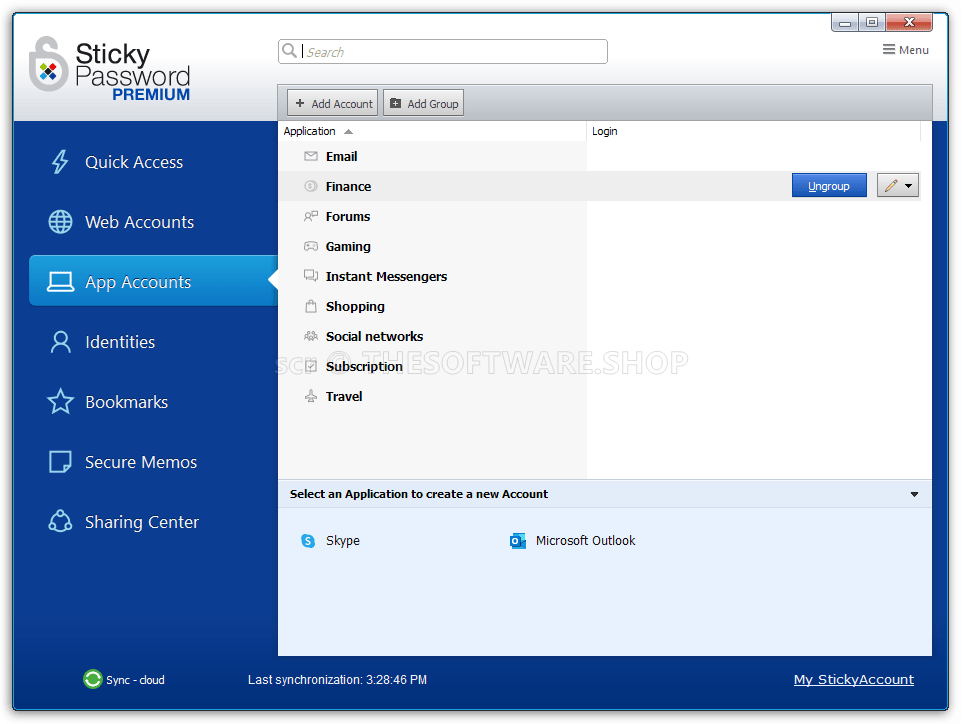
Task: Maximize the Sticky Password window
Action: 871,23
